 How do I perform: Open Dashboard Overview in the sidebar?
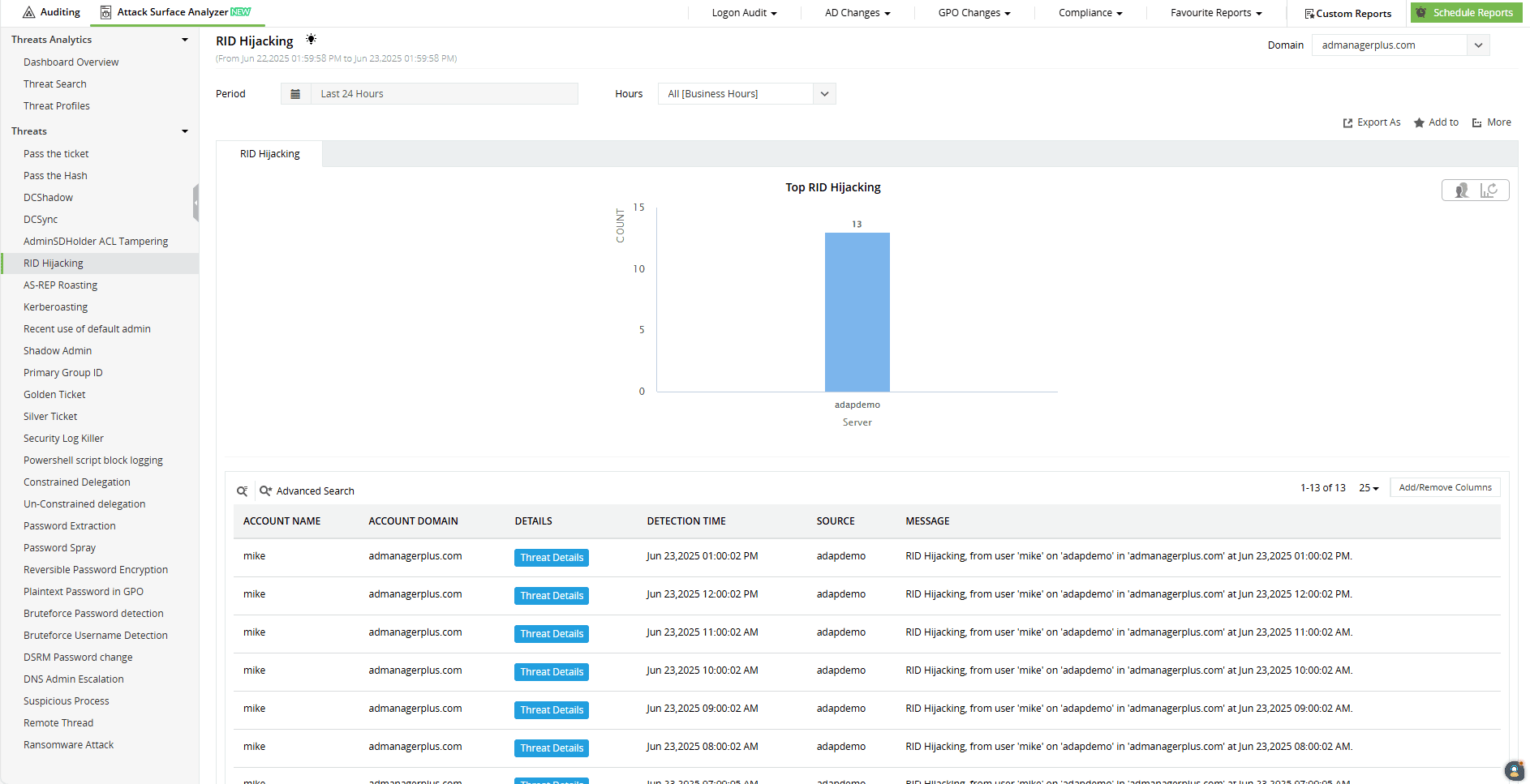[x=71, y=62]
